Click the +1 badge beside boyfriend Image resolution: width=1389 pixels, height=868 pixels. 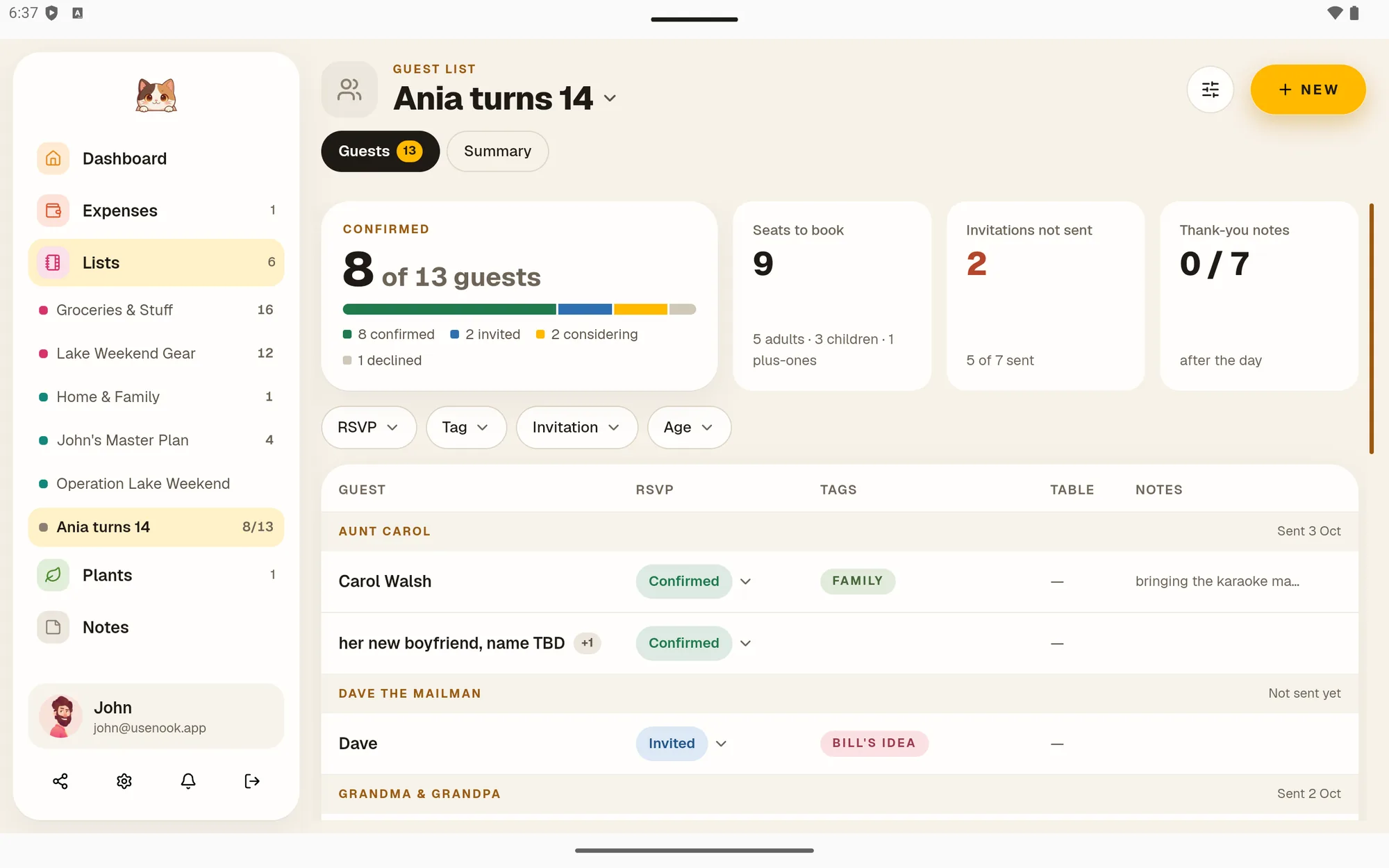pyautogui.click(x=587, y=643)
